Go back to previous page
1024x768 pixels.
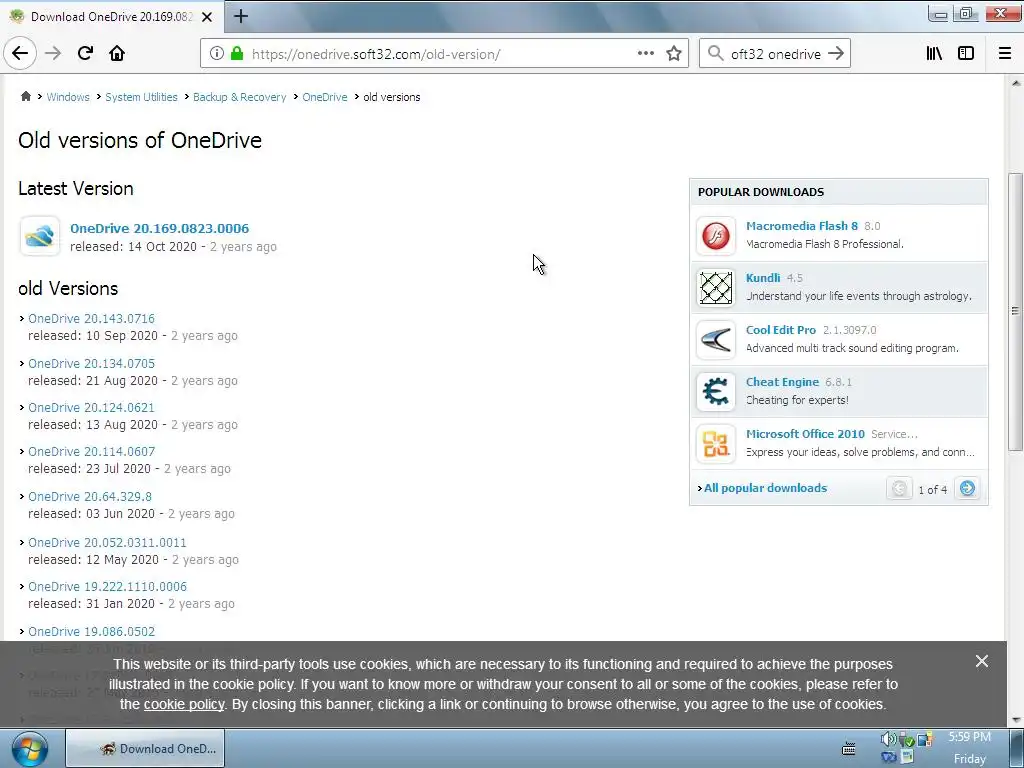pos(20,53)
